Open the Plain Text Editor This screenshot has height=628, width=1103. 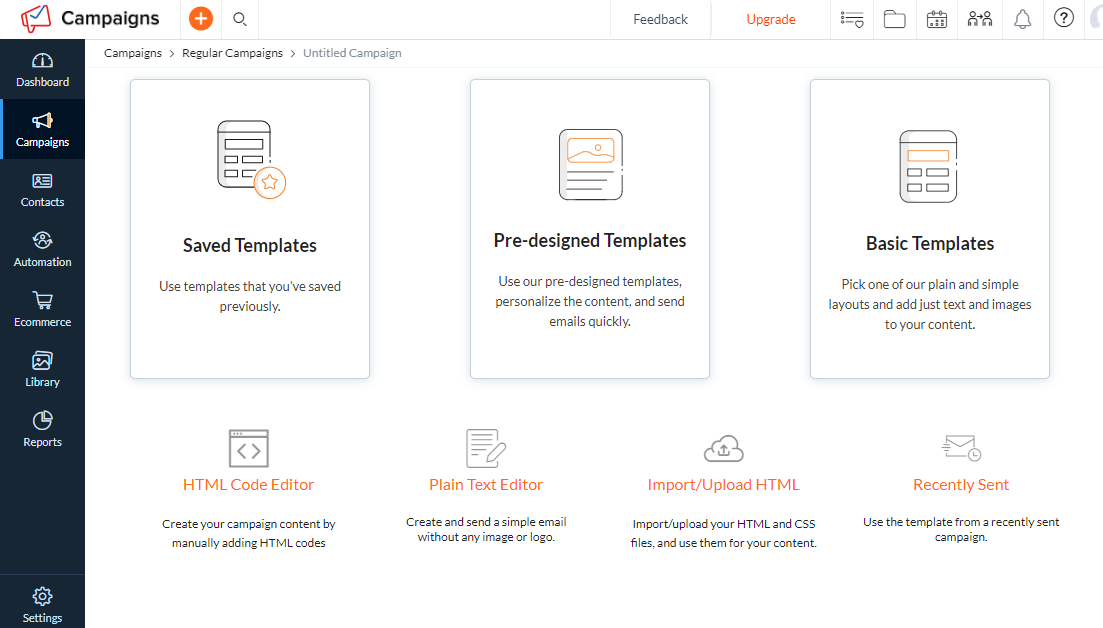coord(486,484)
